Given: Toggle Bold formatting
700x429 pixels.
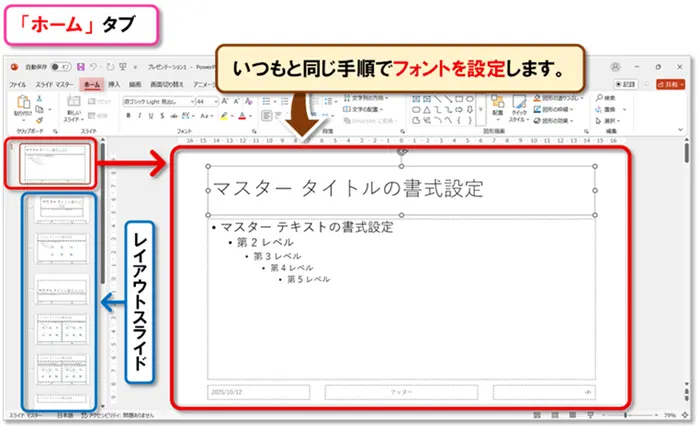Looking at the screenshot, I should (x=129, y=116).
